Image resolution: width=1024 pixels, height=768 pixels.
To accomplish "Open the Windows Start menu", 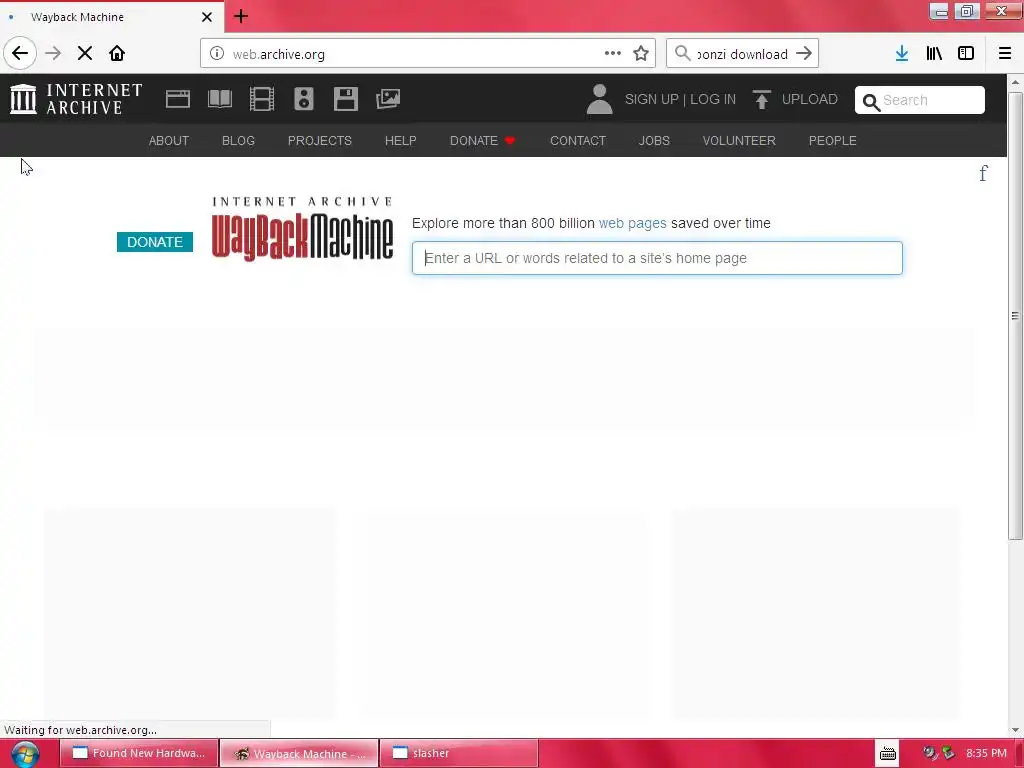I will (24, 754).
